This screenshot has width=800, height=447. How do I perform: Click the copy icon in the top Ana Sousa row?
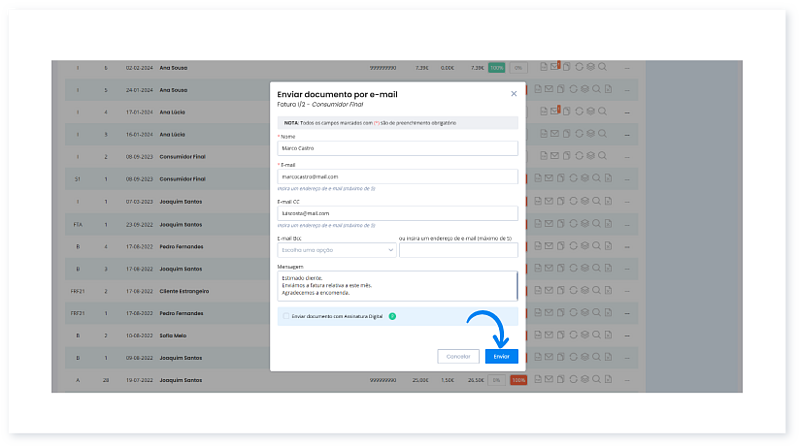tap(564, 67)
